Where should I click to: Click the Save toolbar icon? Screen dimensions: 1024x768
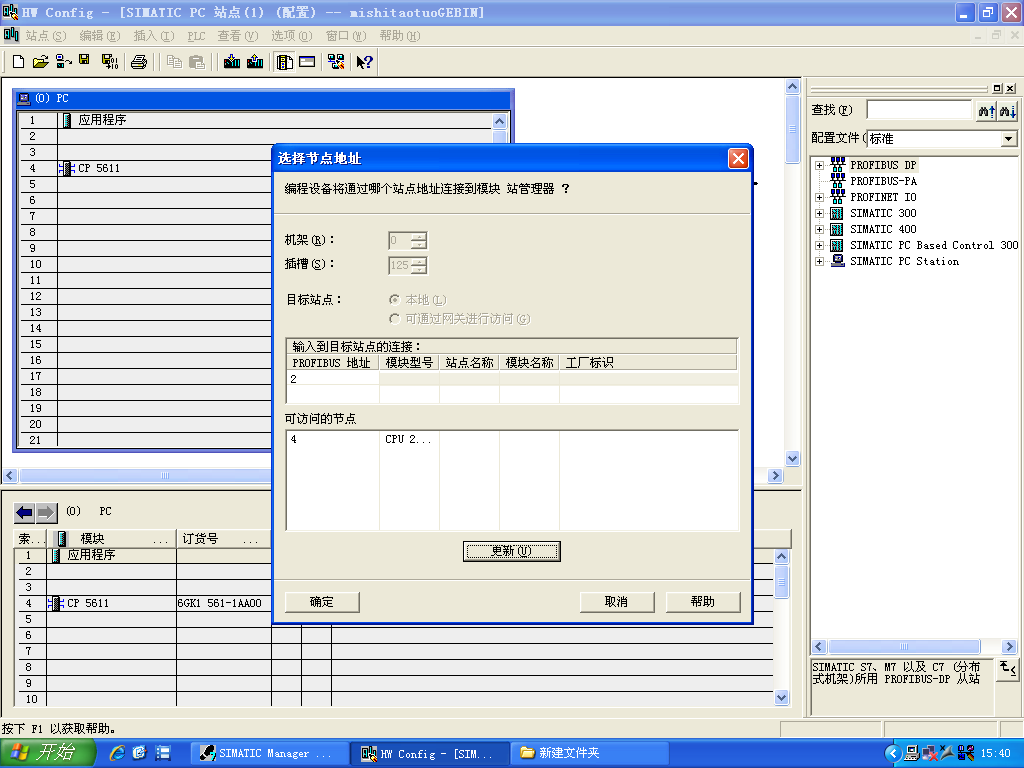pos(84,61)
